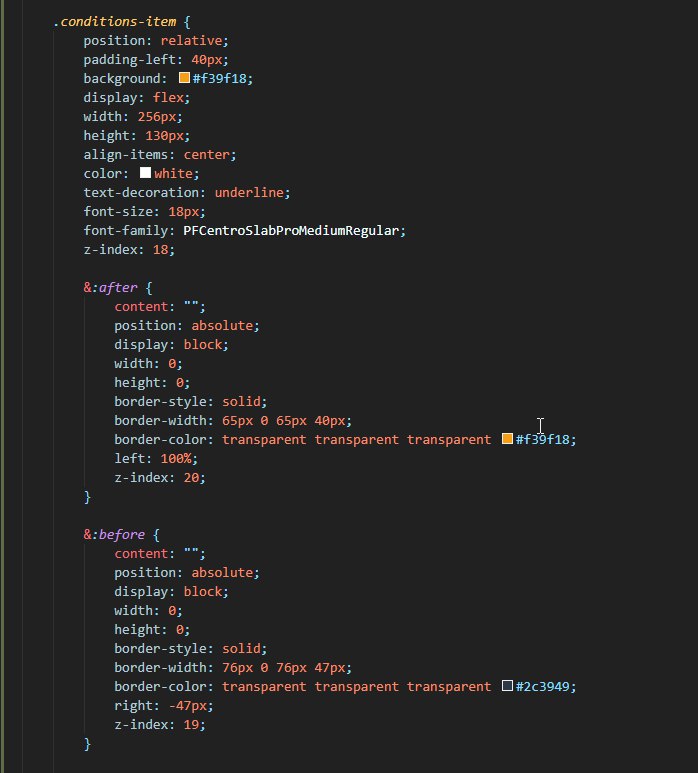Click the first 'transparent' in the &:before border-color

click(264, 686)
